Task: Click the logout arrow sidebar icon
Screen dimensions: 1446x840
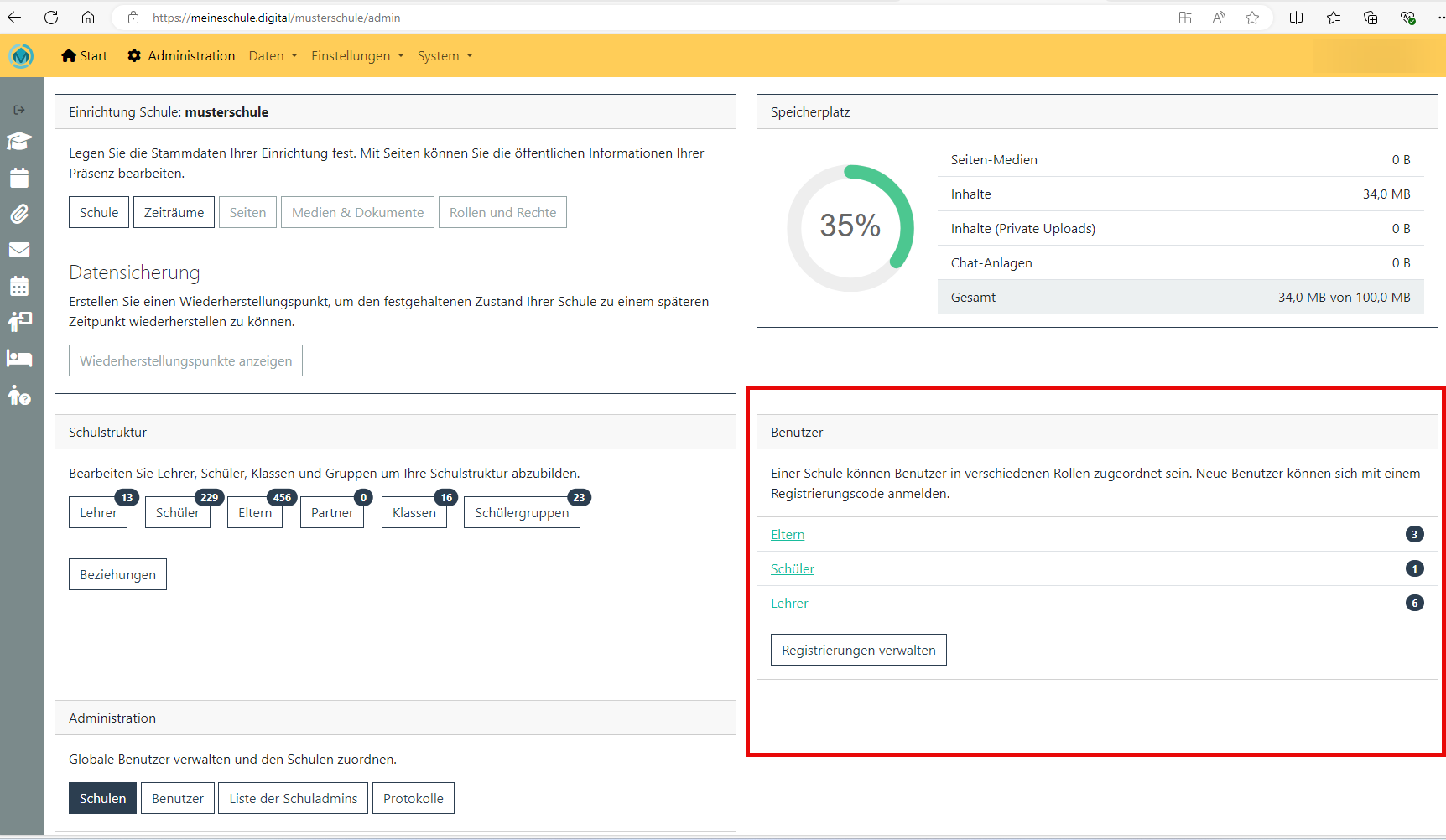Action: click(x=19, y=110)
